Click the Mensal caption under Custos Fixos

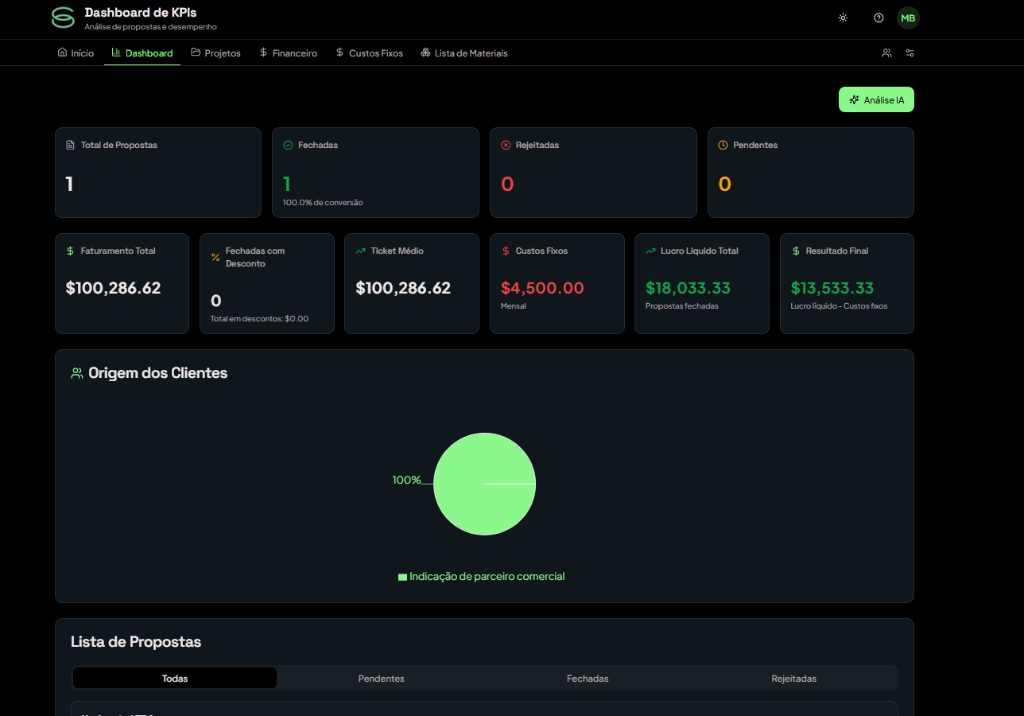[x=513, y=306]
